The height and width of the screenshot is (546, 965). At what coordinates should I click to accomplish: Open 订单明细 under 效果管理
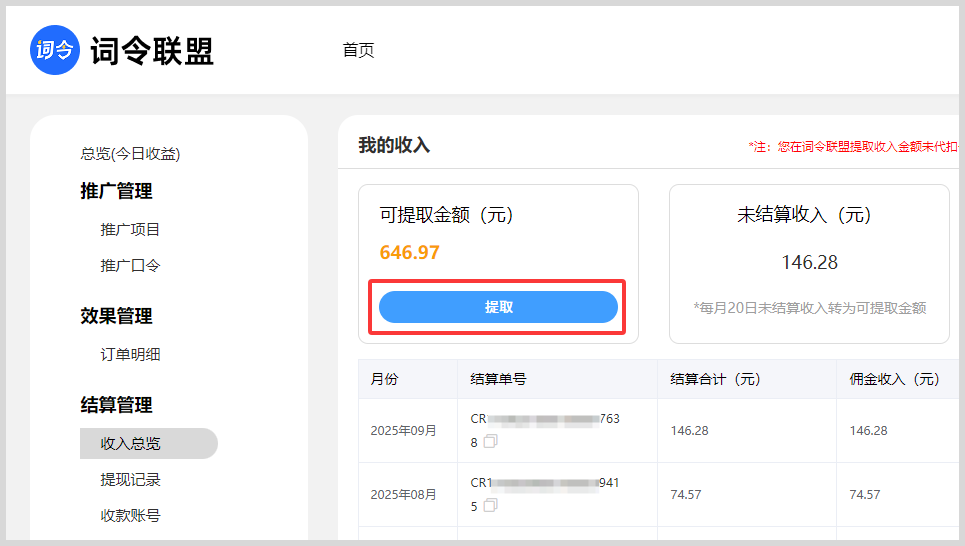(130, 354)
